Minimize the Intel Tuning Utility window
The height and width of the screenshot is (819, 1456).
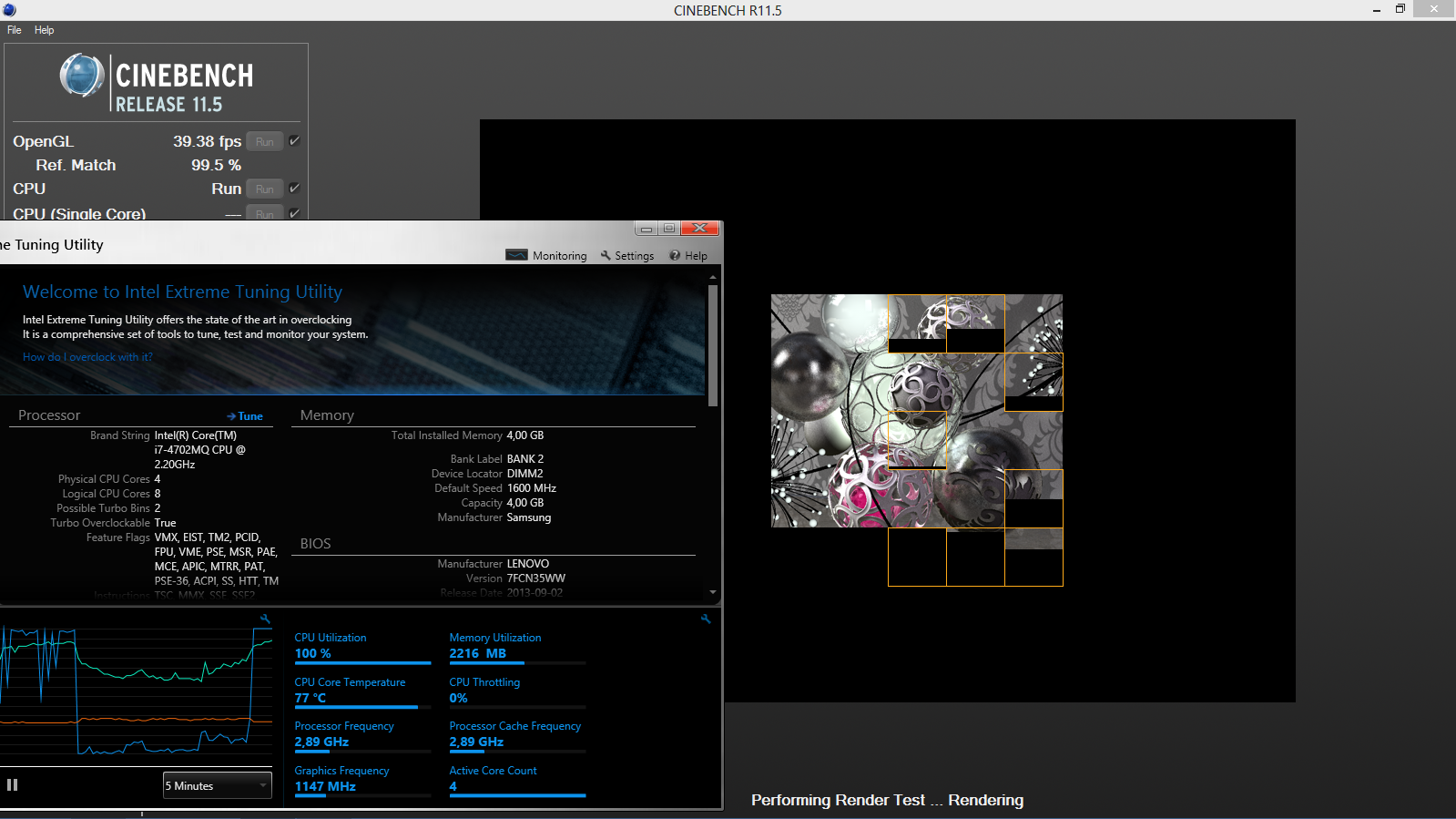(x=647, y=229)
